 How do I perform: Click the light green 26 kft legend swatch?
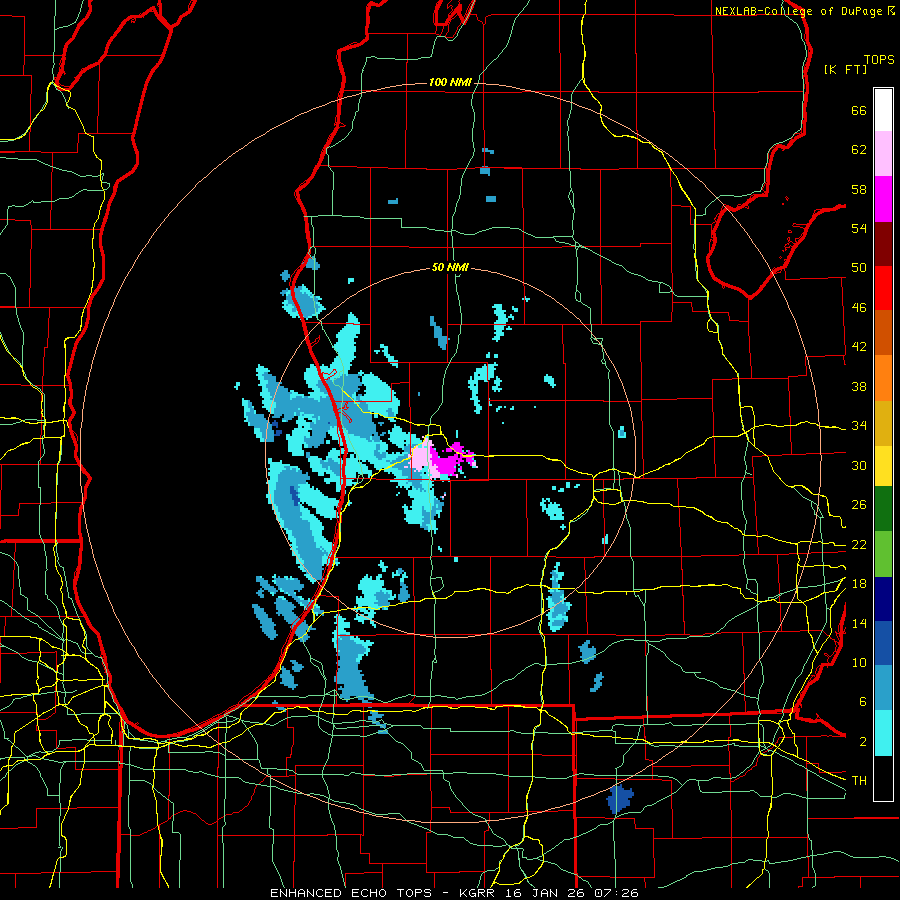(883, 554)
